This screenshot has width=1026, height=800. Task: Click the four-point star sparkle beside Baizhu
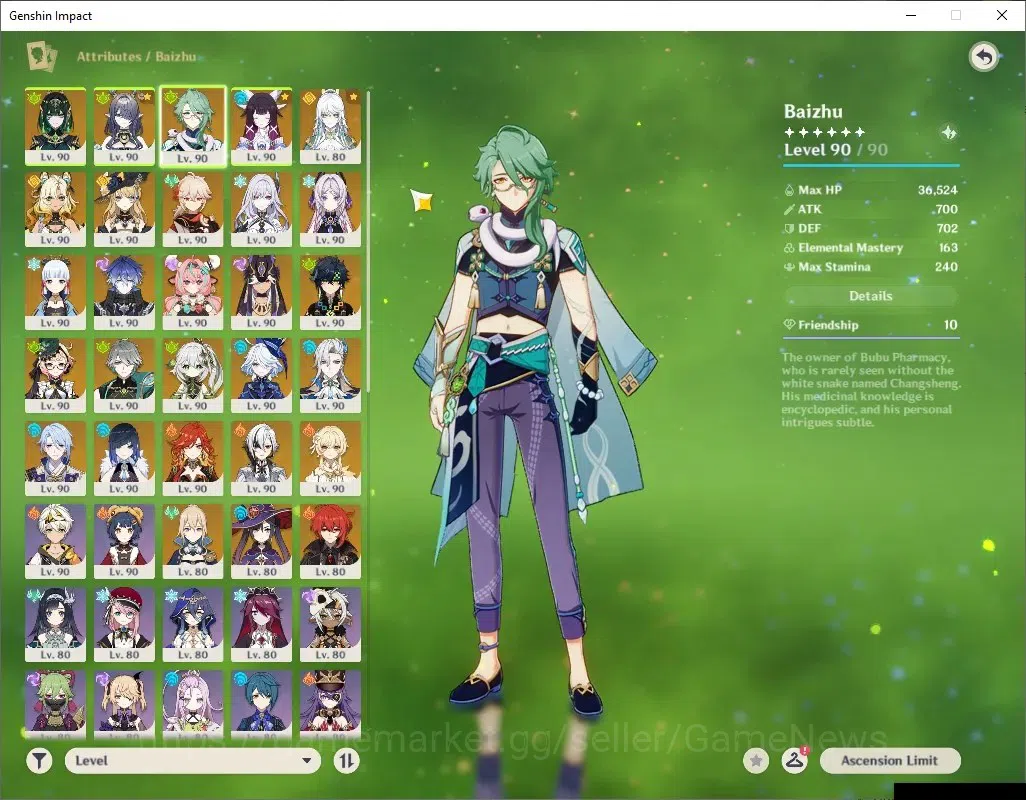(422, 201)
